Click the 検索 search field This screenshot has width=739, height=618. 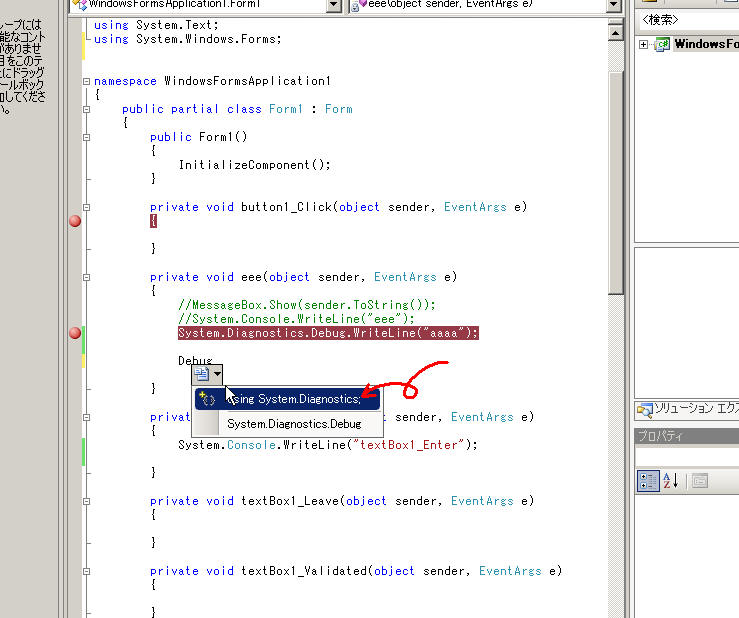(x=686, y=19)
